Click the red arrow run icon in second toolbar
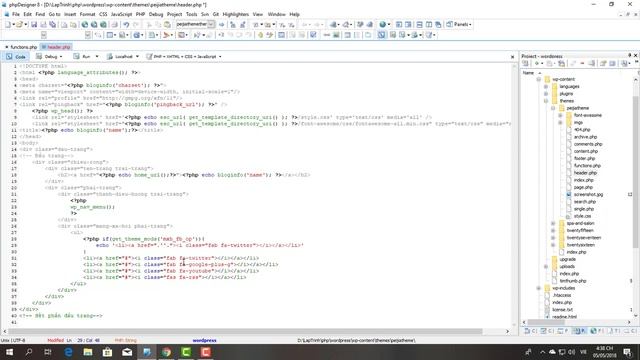Screen dimensions: 640x360 point(166,35)
